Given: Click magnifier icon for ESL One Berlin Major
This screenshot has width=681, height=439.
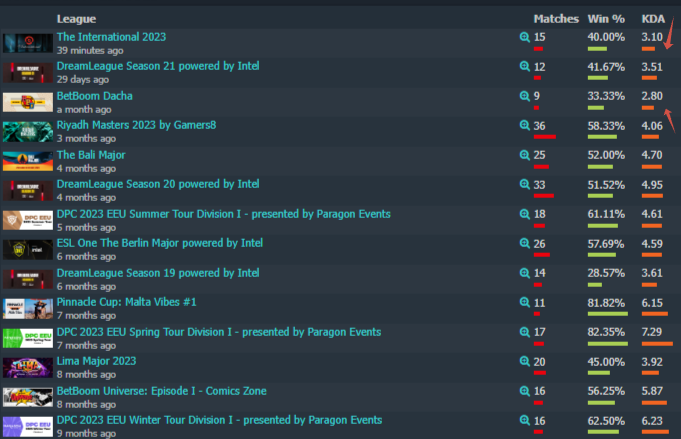Looking at the screenshot, I should point(525,243).
